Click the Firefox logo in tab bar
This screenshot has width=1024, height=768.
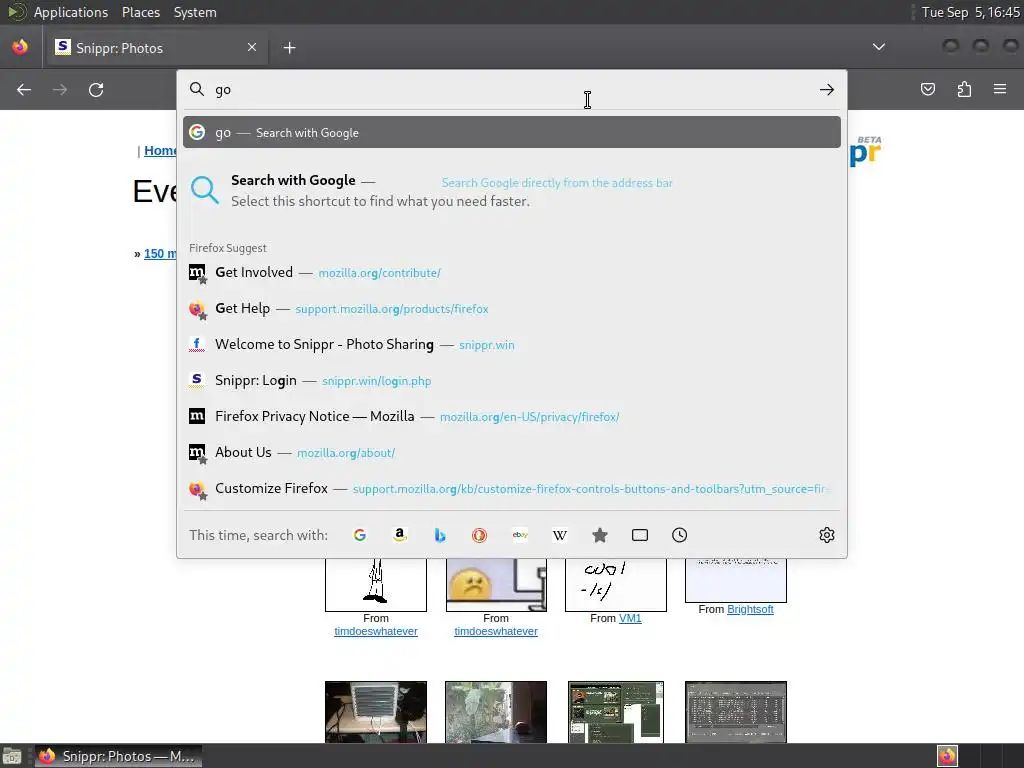point(20,47)
